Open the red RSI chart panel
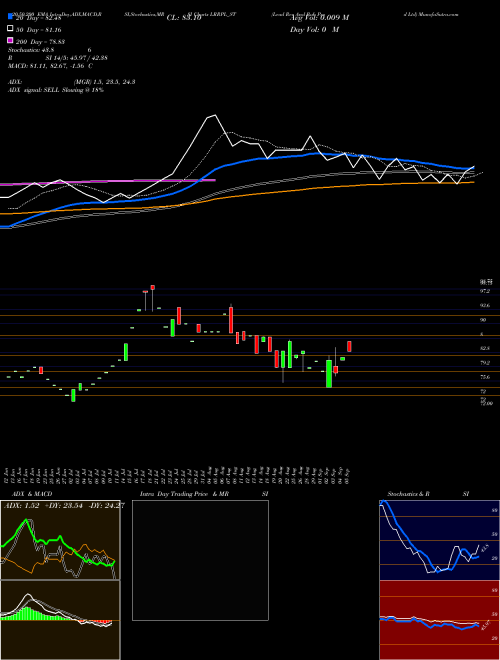This screenshot has height=660, width=500. (x=439, y=620)
